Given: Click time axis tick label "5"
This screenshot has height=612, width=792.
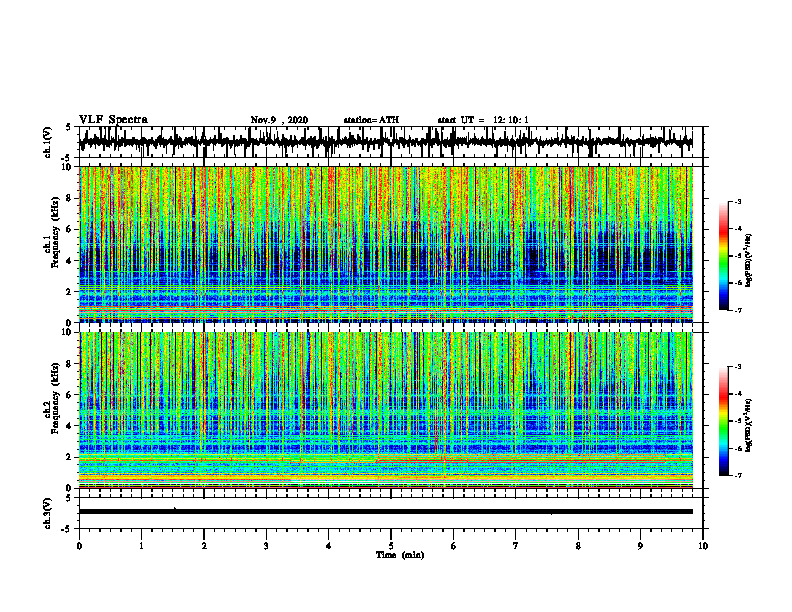Looking at the screenshot, I should click(391, 546).
